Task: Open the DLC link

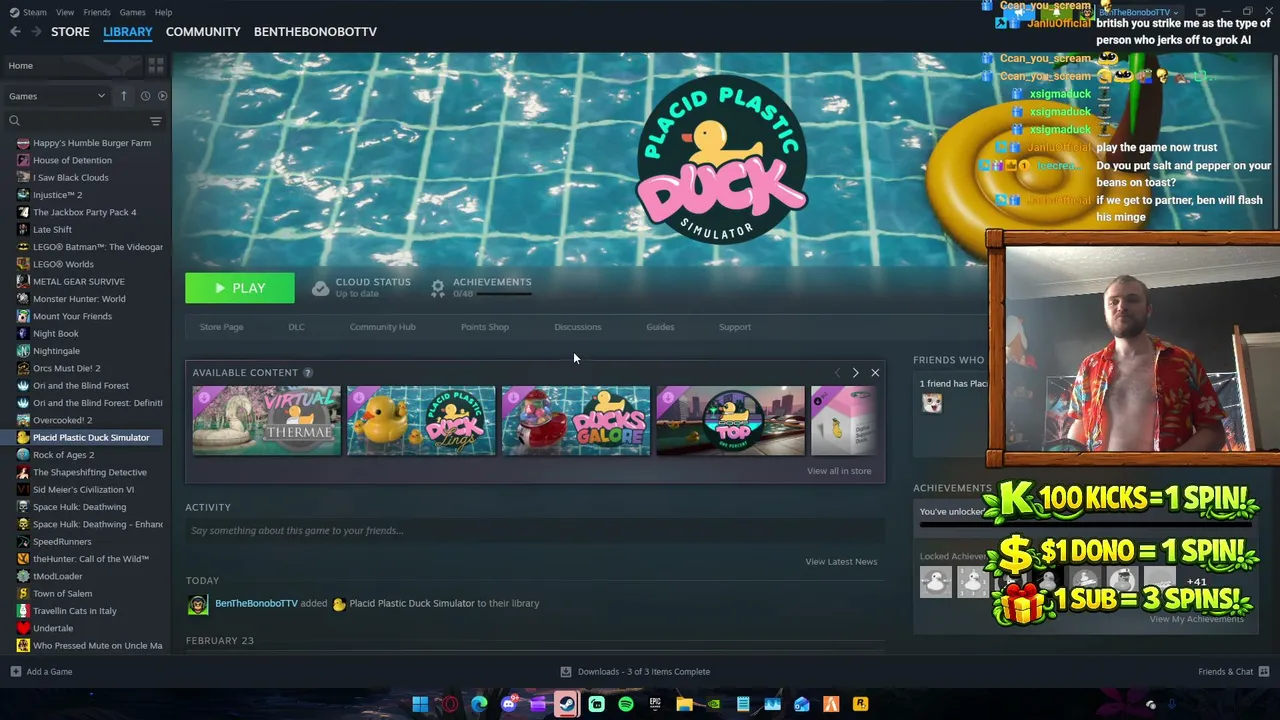Action: [297, 327]
